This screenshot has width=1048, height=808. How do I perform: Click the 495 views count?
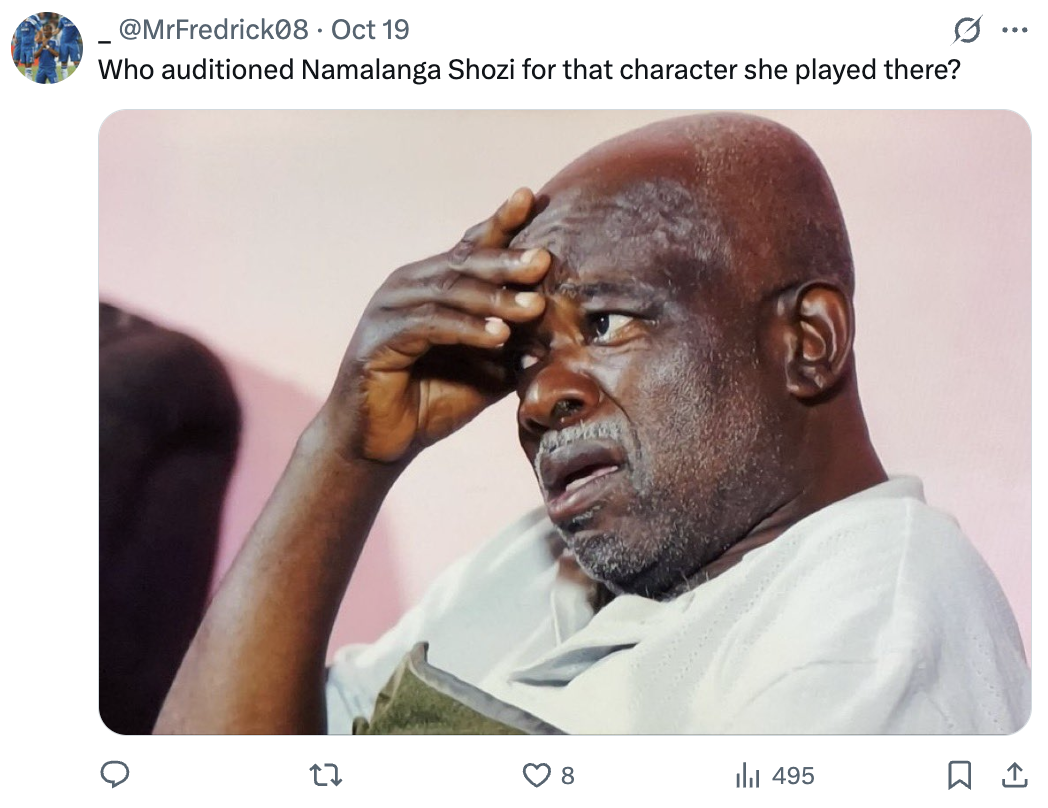click(x=793, y=775)
